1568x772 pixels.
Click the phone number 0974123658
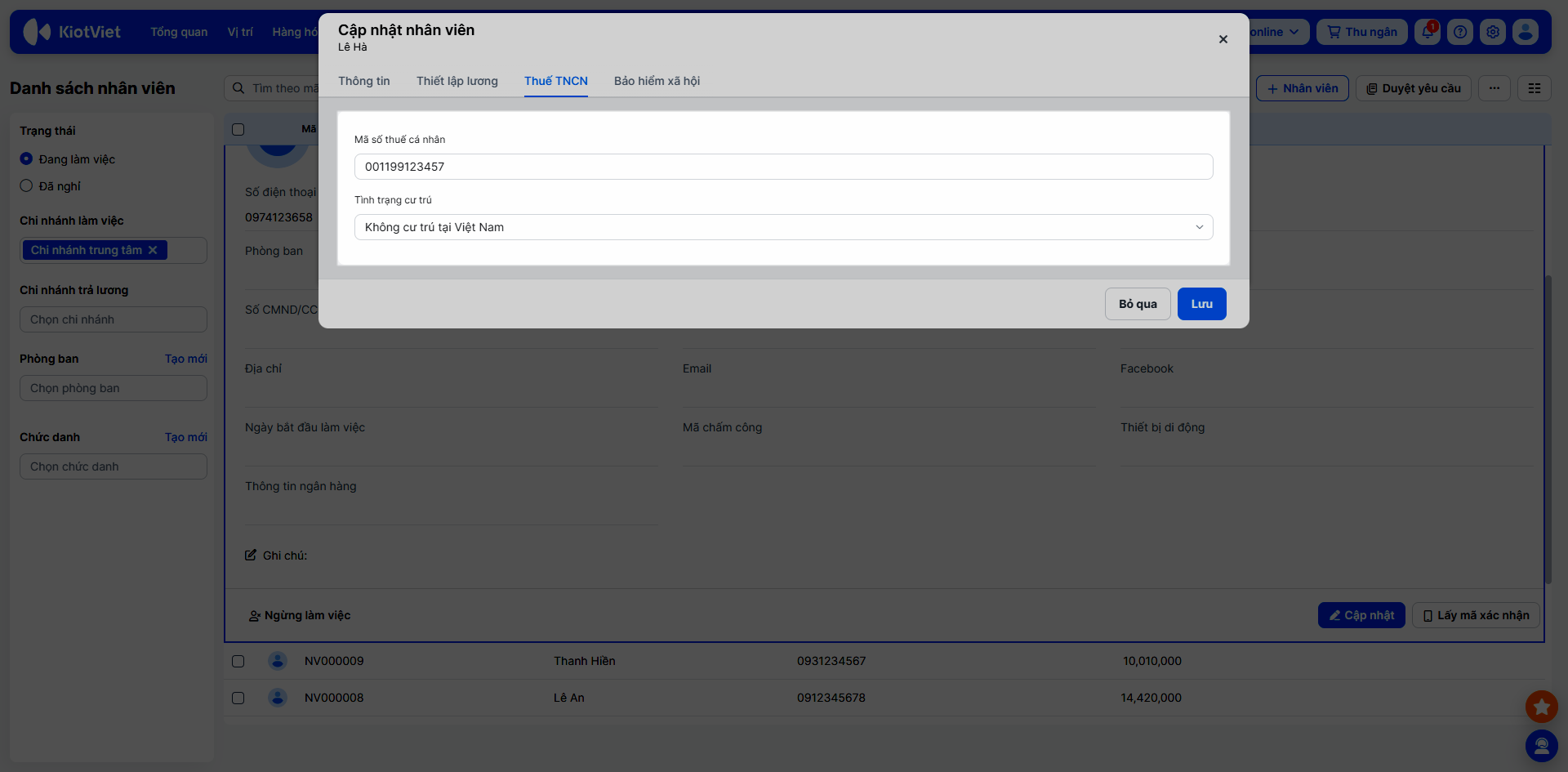(278, 217)
